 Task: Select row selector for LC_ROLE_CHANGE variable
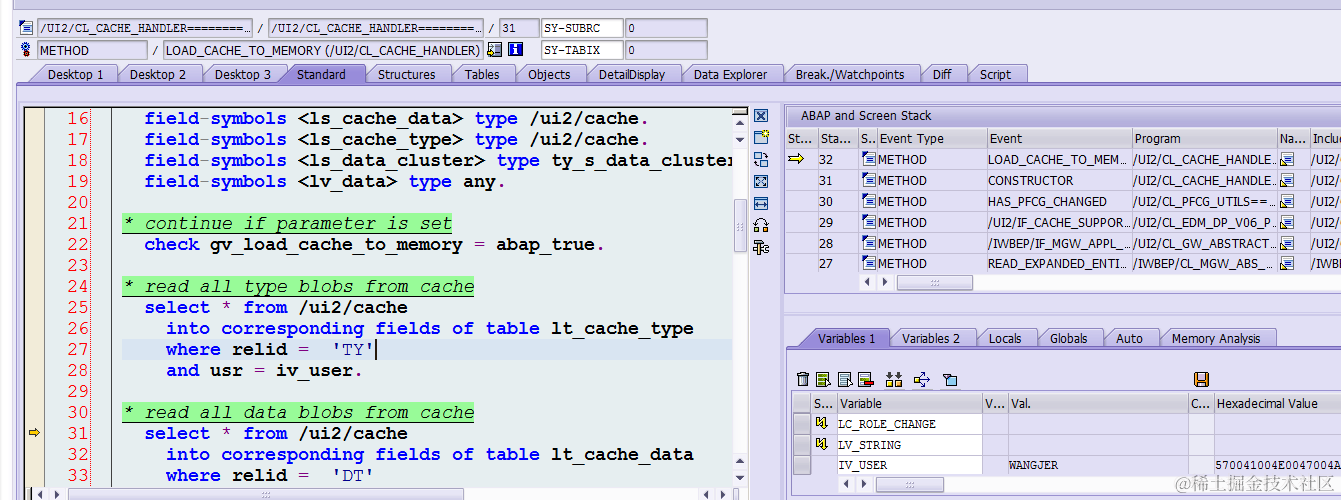[802, 424]
